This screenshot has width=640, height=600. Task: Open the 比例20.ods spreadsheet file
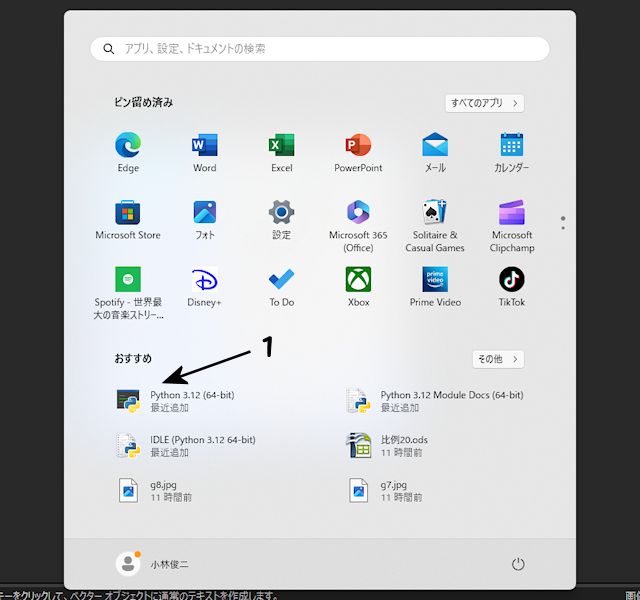(387, 446)
